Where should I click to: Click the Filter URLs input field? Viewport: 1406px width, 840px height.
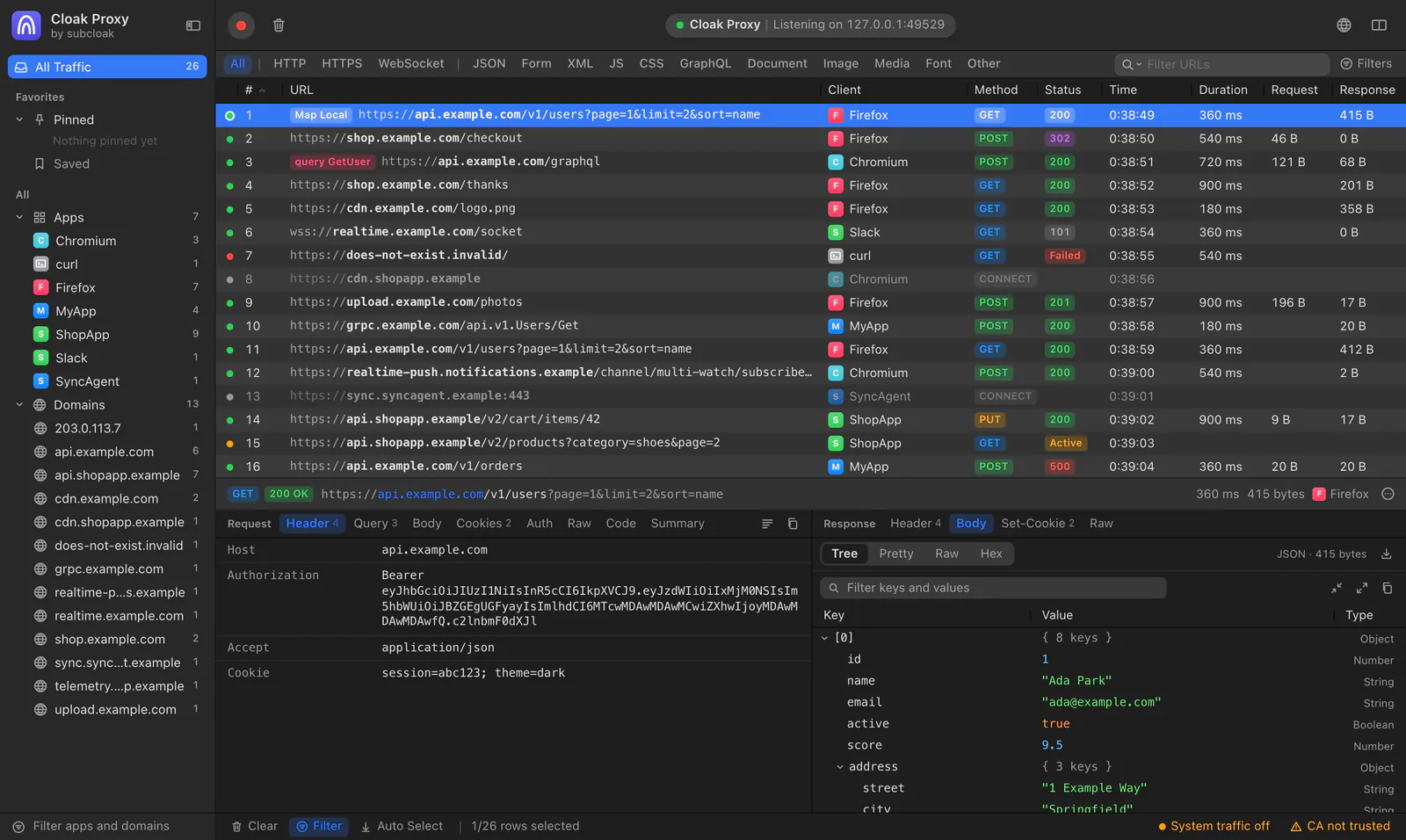1221,64
